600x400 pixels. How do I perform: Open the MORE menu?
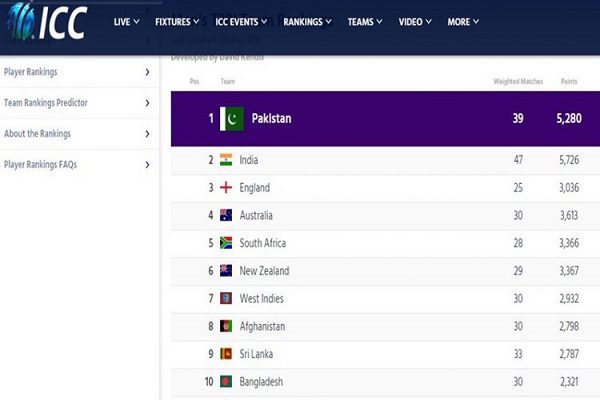(x=463, y=22)
